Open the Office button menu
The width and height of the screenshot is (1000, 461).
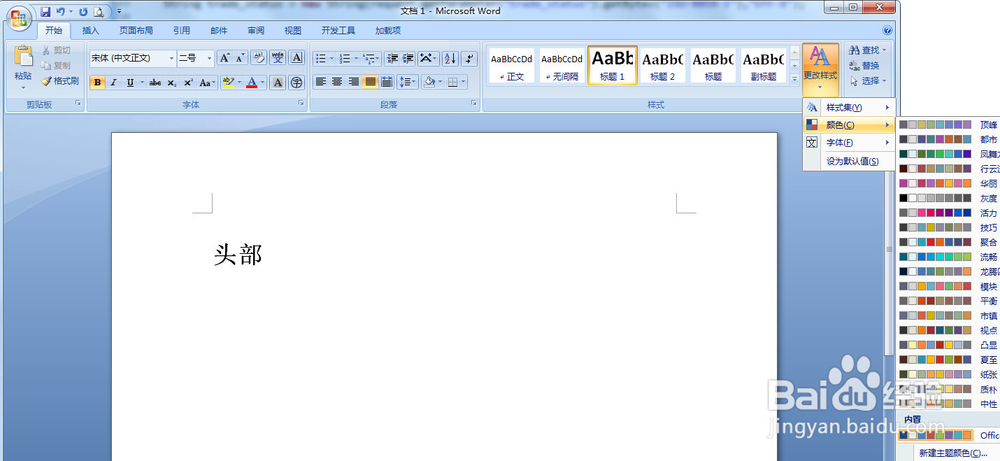click(x=18, y=17)
